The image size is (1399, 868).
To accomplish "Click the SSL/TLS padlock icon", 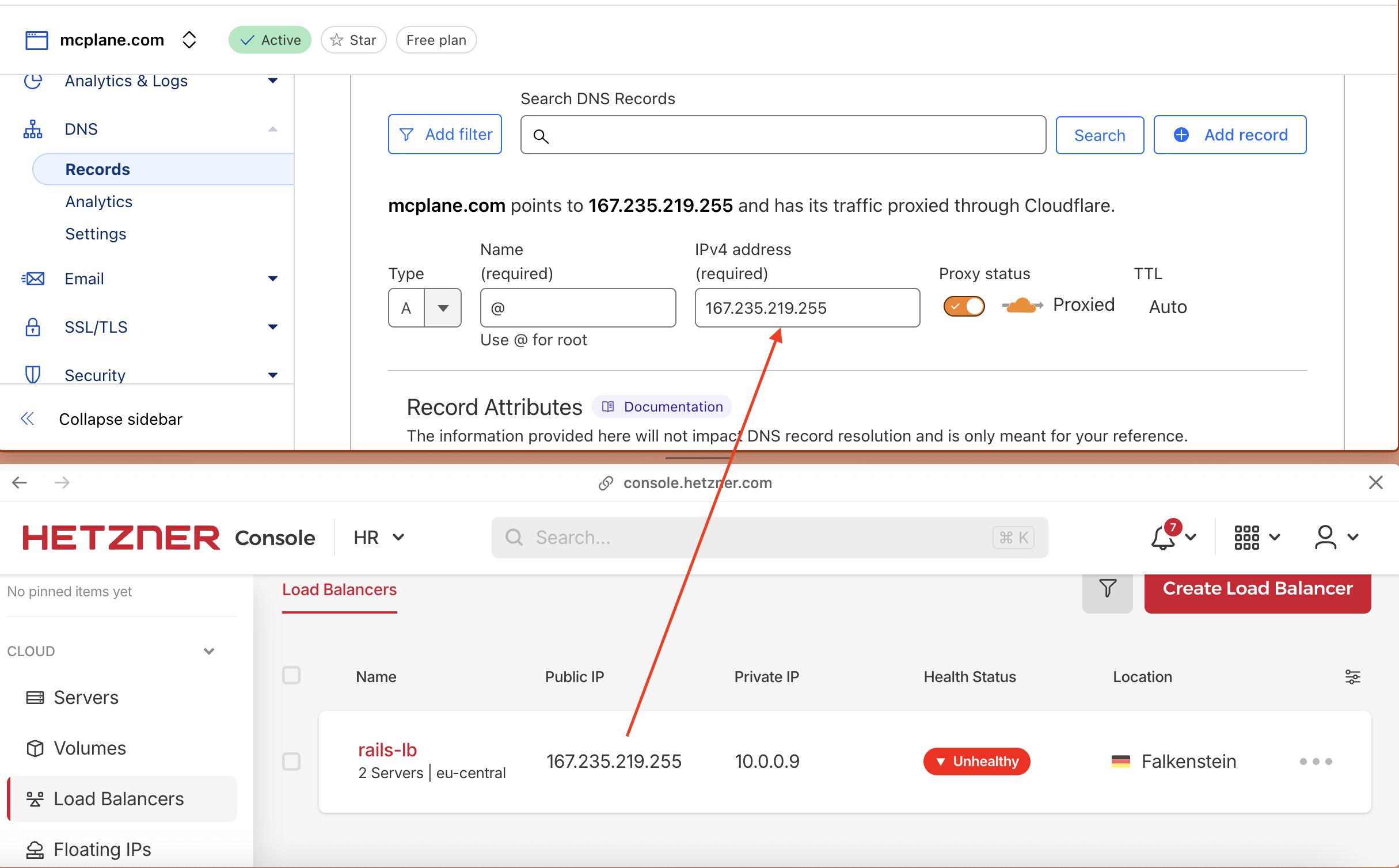I will tap(33, 327).
